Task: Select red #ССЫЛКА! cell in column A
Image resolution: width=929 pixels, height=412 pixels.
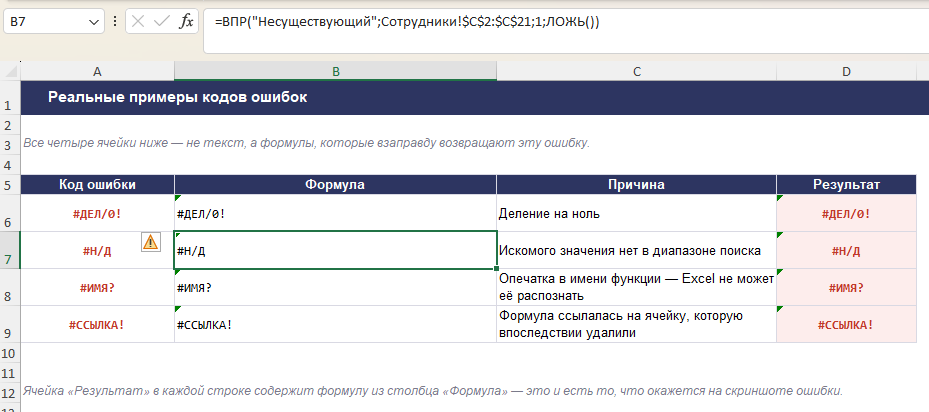Action: click(x=98, y=324)
